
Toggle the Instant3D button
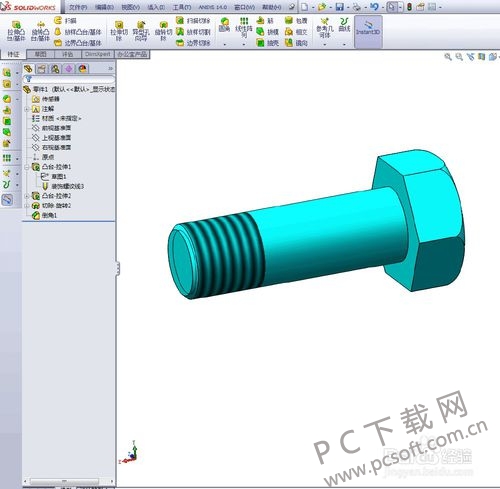[368, 31]
